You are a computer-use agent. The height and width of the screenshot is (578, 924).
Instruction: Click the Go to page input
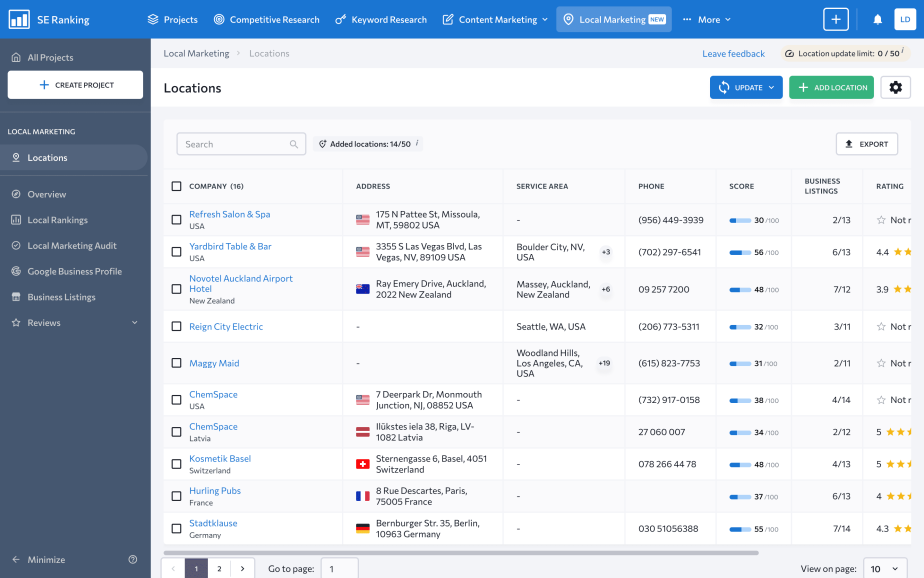click(x=339, y=569)
